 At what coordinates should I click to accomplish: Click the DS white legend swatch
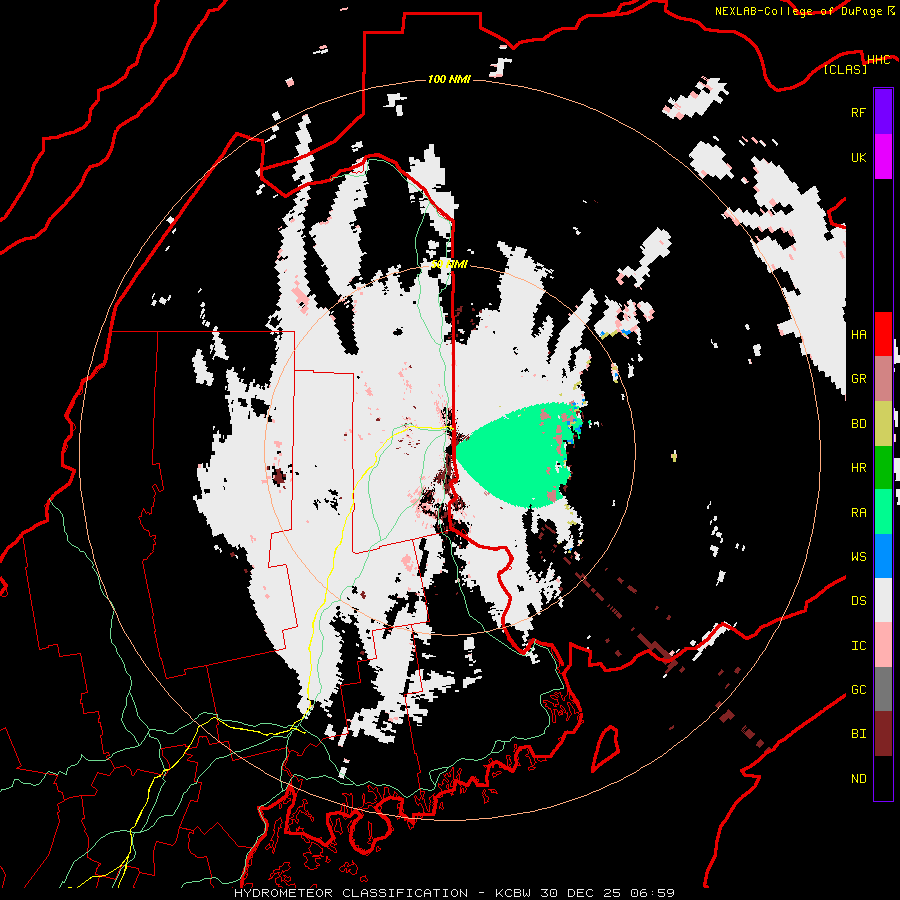883,600
